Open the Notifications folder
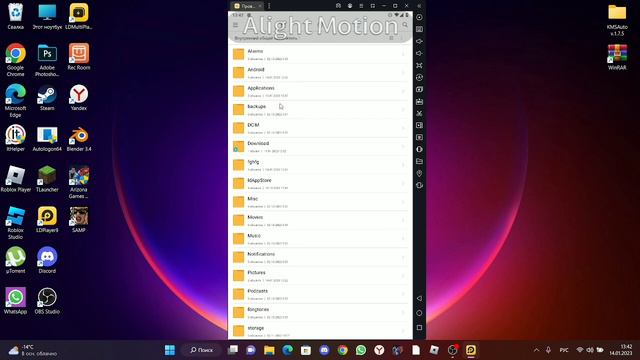The height and width of the screenshot is (360, 640). click(x=320, y=257)
